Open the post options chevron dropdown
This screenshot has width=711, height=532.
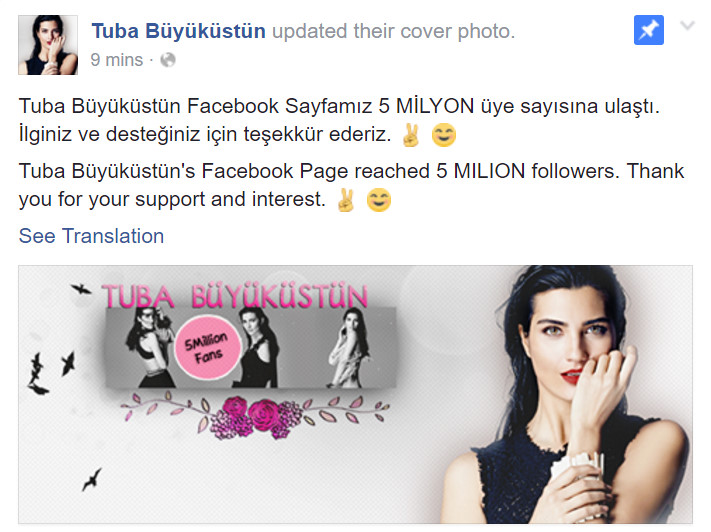coord(687,26)
